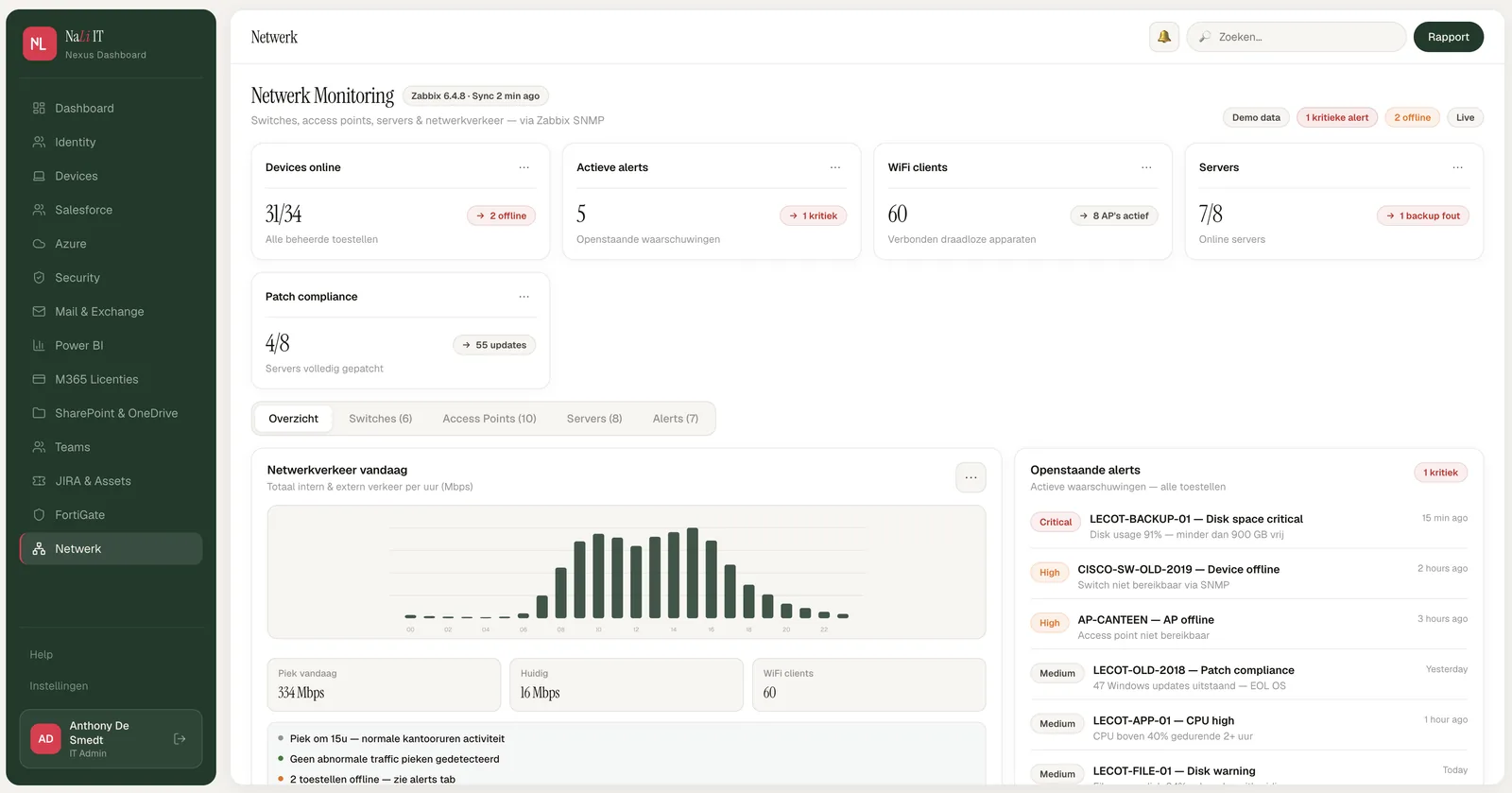The width and height of the screenshot is (1512, 793).
Task: Click the Devices laptop icon in sidebar
Action: point(39,176)
